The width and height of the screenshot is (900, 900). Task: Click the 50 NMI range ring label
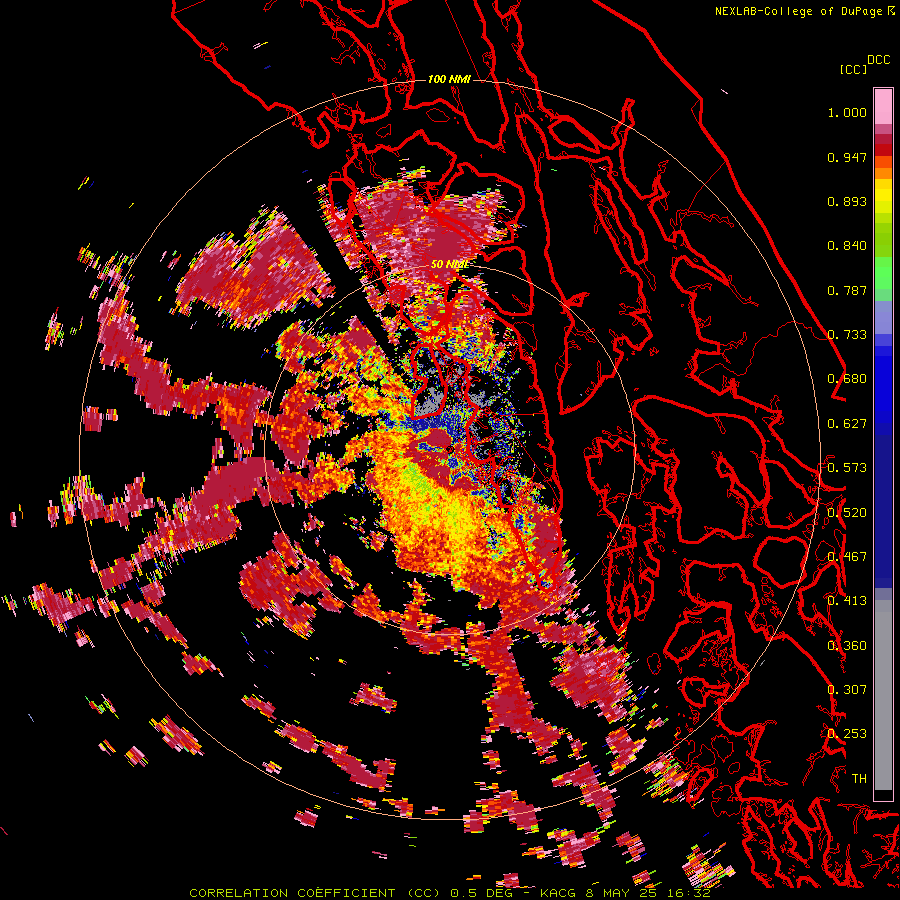point(449,265)
